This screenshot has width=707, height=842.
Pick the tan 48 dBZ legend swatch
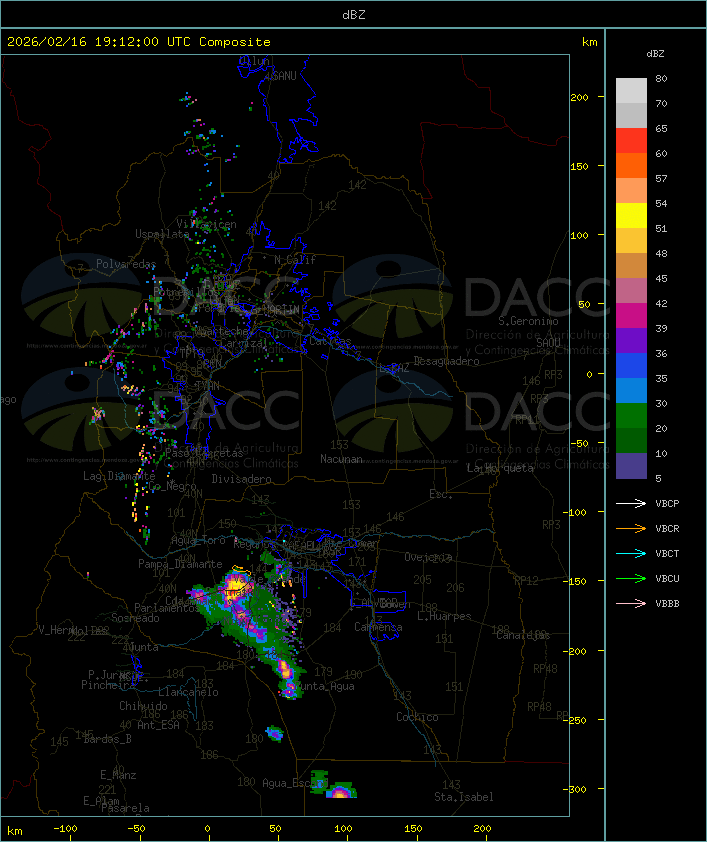pyautogui.click(x=631, y=265)
